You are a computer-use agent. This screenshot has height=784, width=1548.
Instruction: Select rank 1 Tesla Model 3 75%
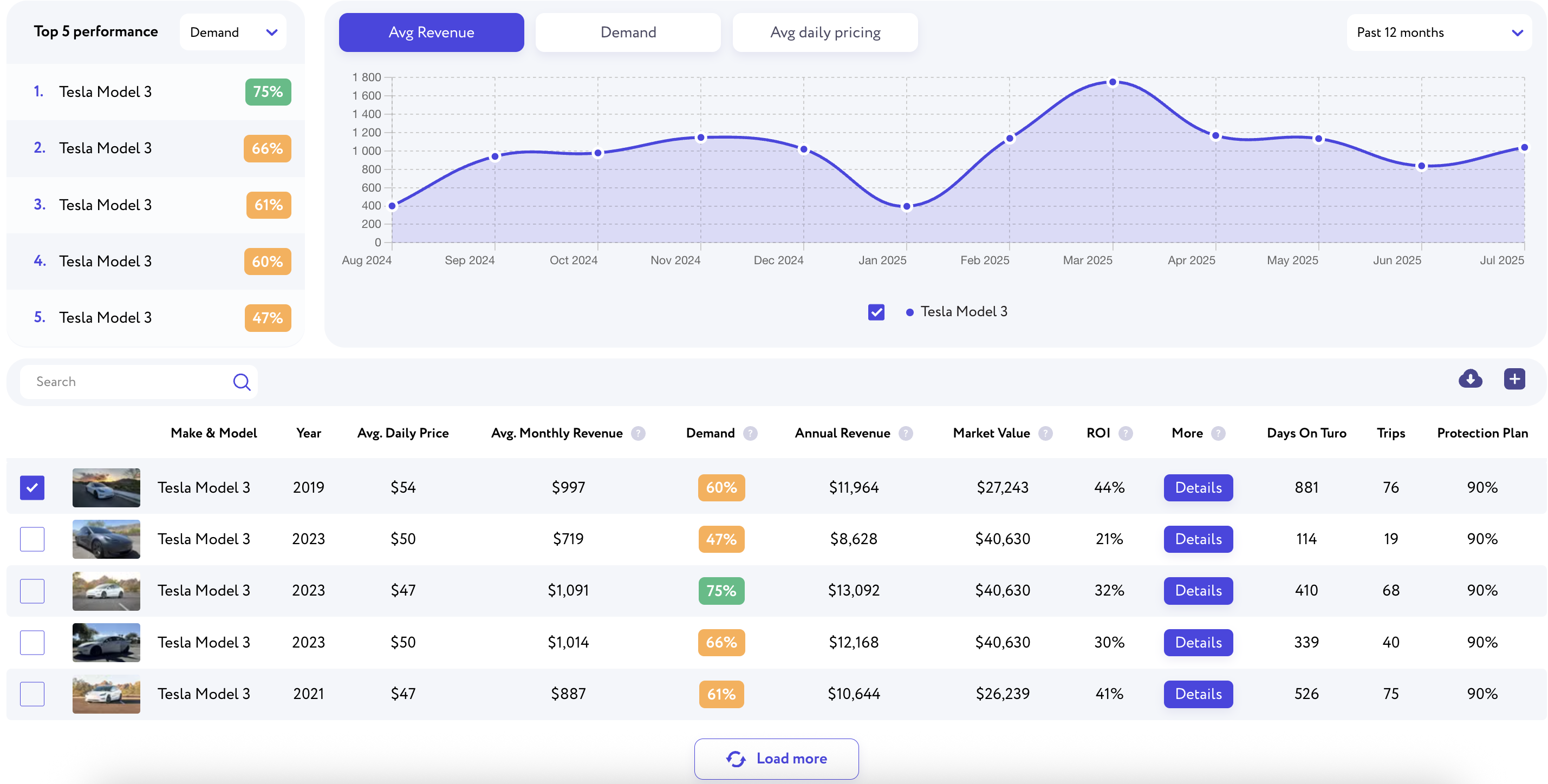155,92
